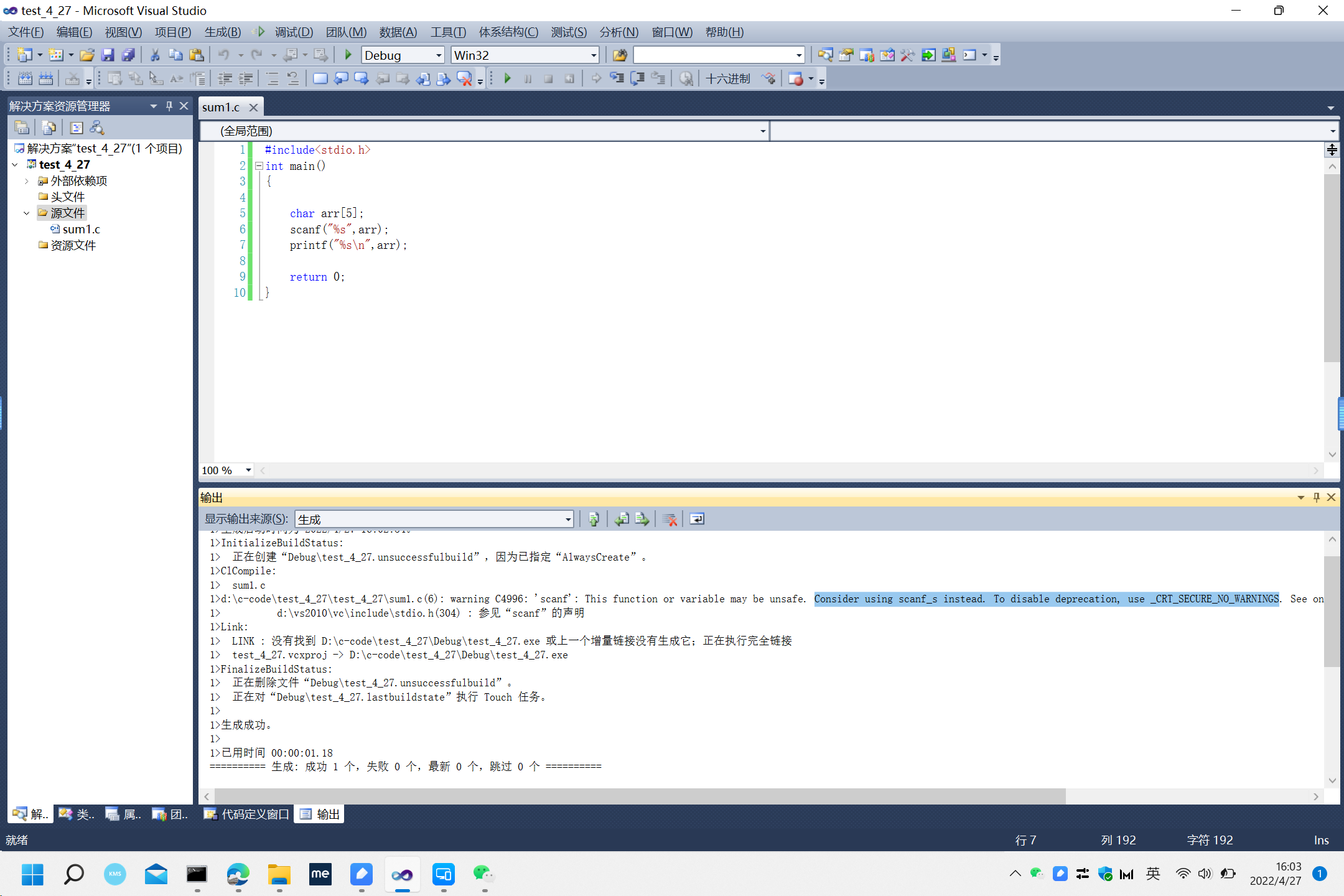The width and height of the screenshot is (1344, 896).
Task: Open the Properties window toolbar icon
Action: [x=846, y=55]
